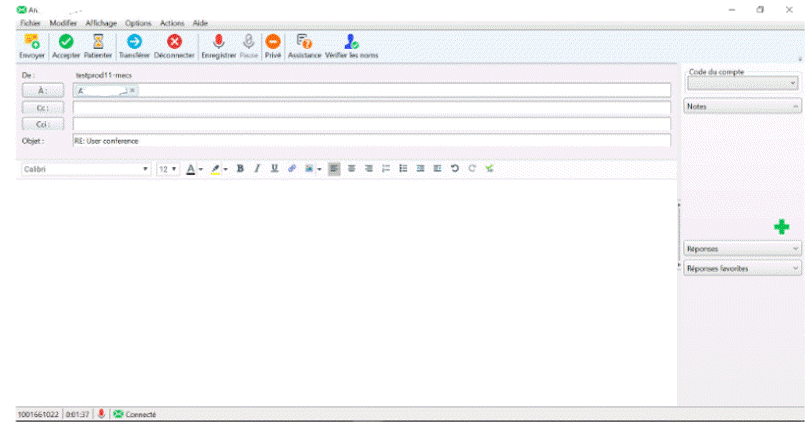Click the Transférer arrow icon
The width and height of the screenshot is (810, 425).
[x=134, y=42]
